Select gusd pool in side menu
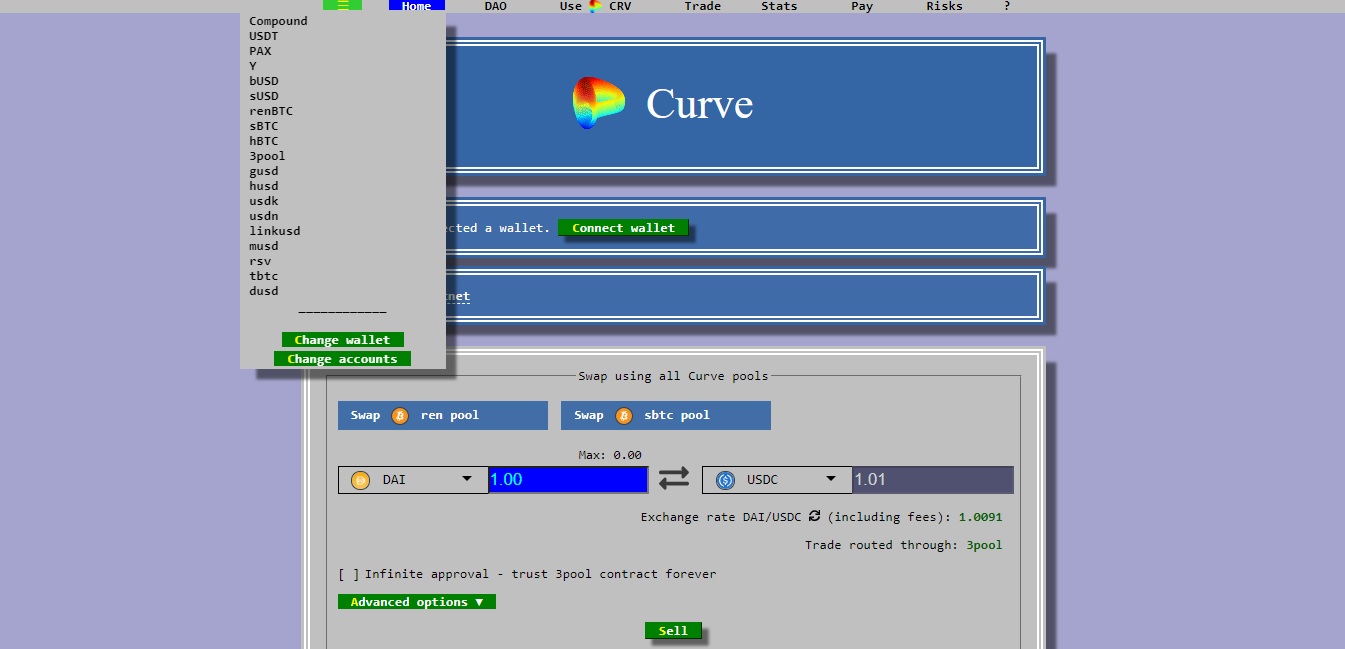This screenshot has width=1345, height=649. [264, 171]
